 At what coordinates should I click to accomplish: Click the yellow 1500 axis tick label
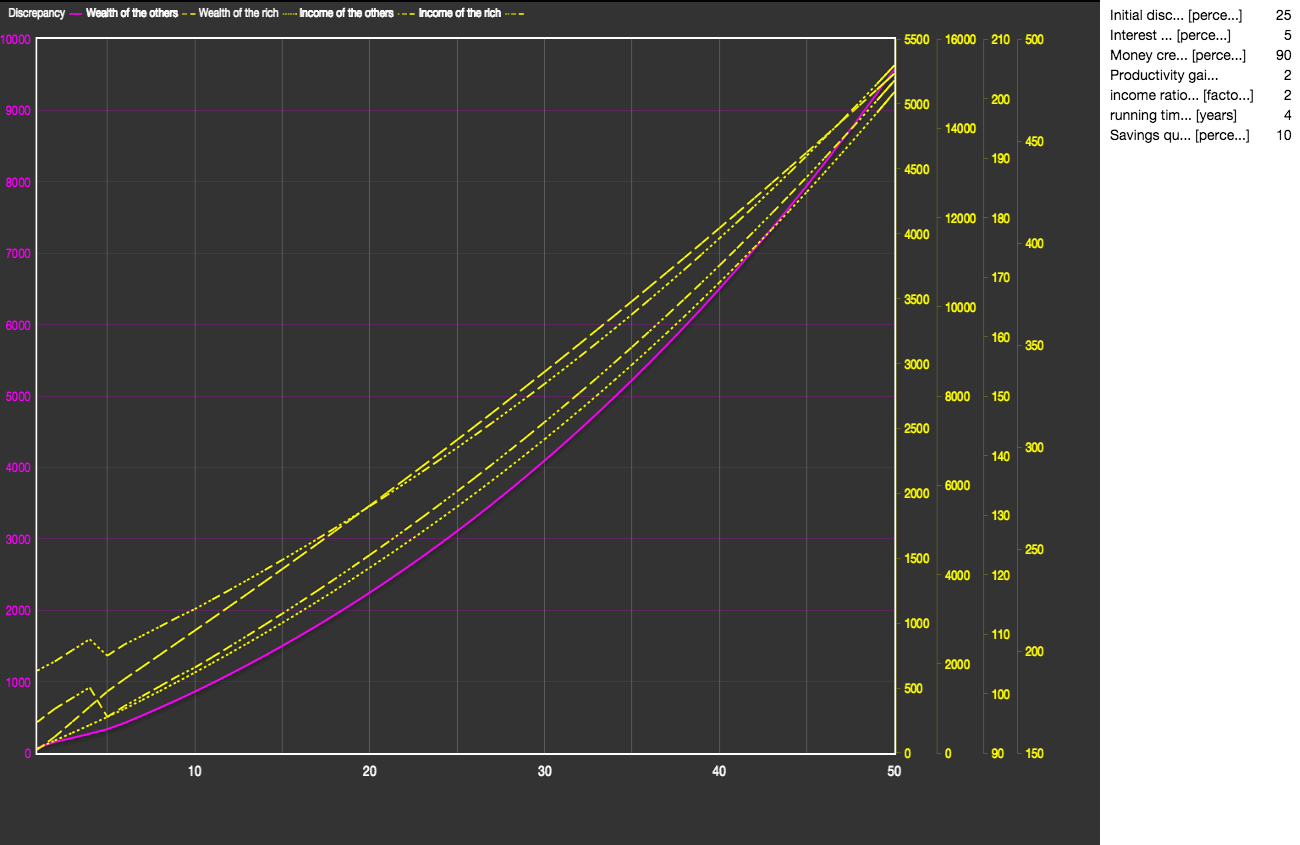tap(917, 559)
